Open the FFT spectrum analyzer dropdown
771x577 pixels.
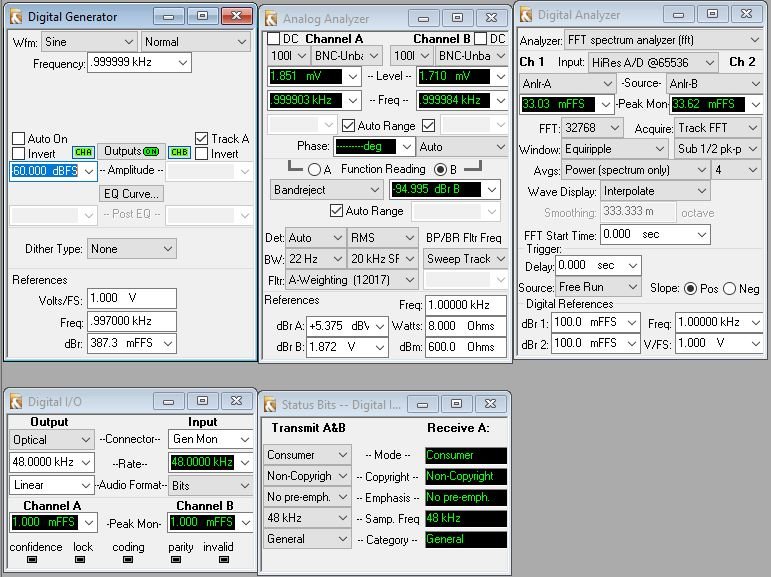click(663, 40)
